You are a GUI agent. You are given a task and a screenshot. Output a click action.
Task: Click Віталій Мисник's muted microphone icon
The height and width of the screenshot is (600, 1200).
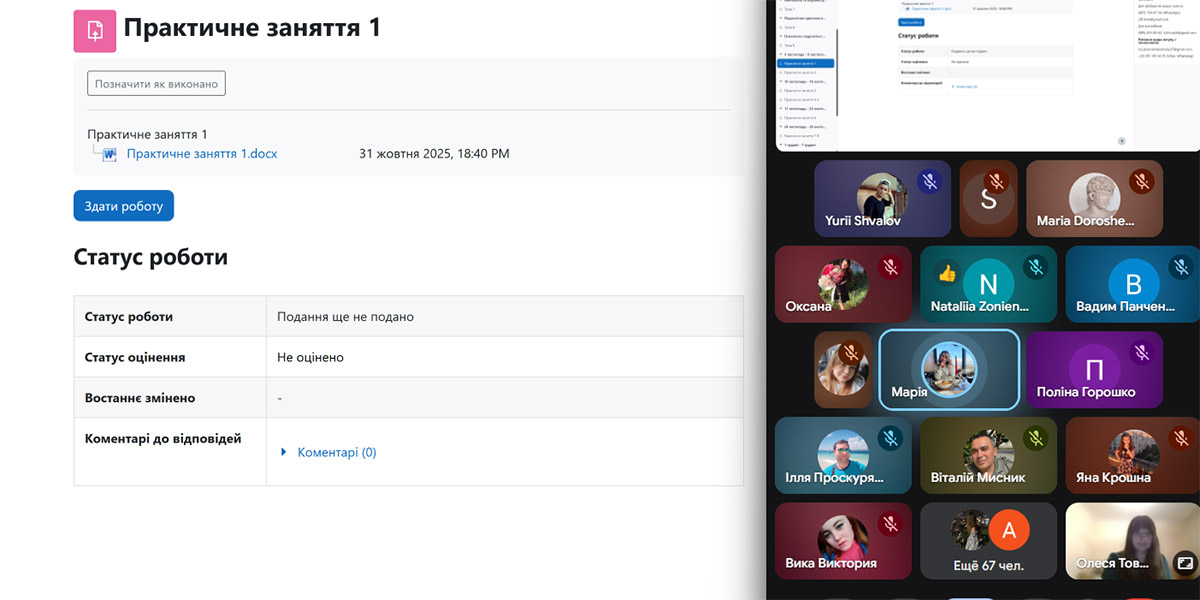(x=1035, y=438)
